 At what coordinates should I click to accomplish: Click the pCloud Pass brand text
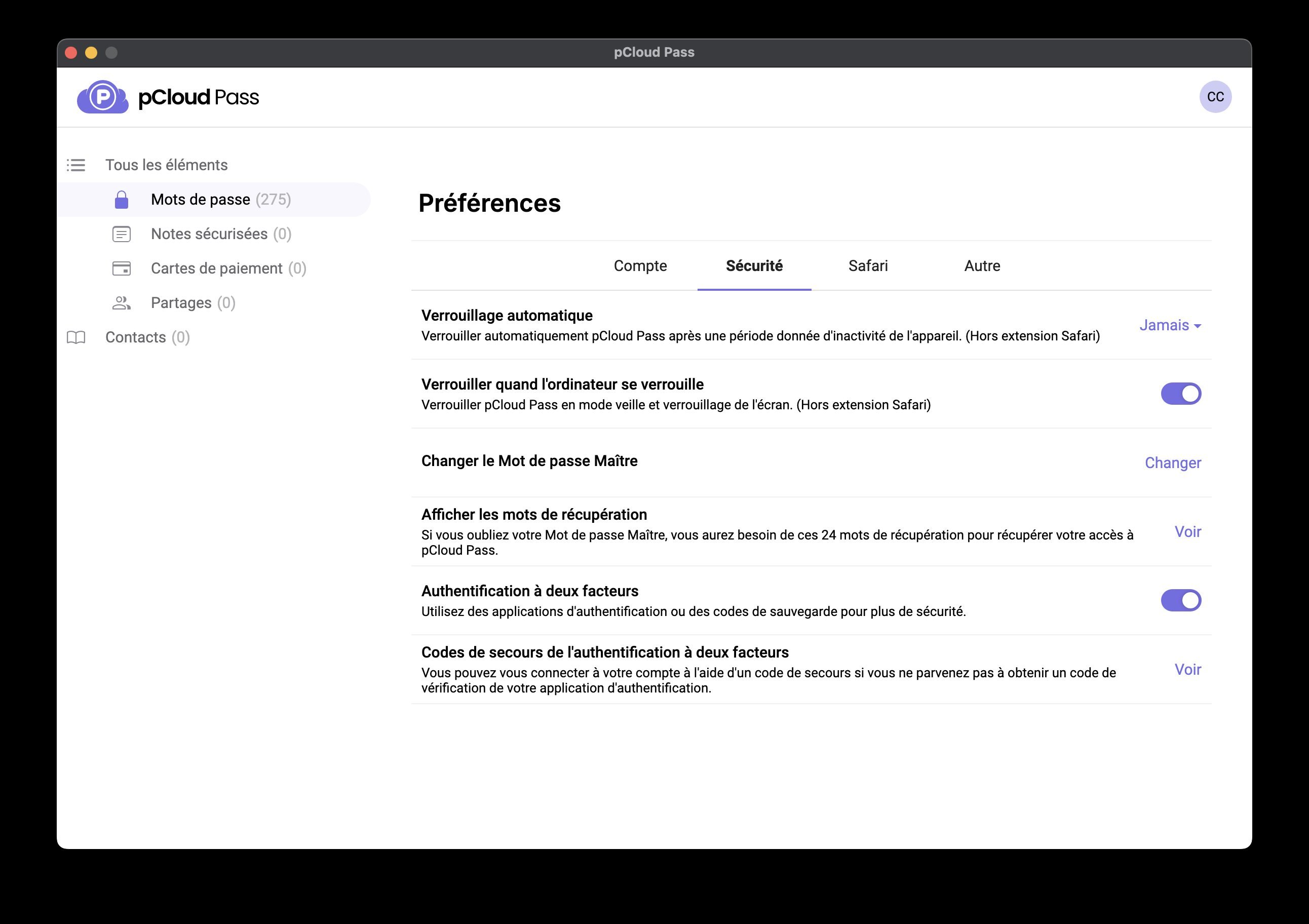(x=199, y=97)
